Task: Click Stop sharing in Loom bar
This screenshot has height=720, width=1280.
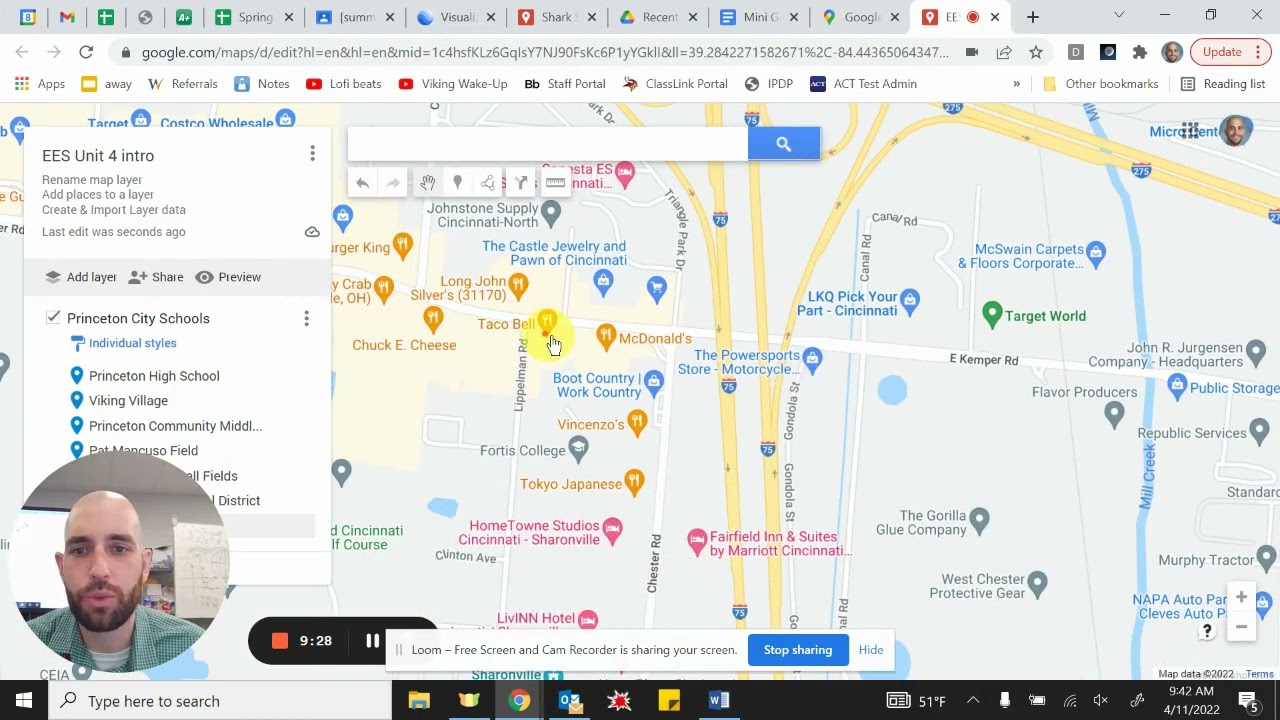Action: point(798,650)
